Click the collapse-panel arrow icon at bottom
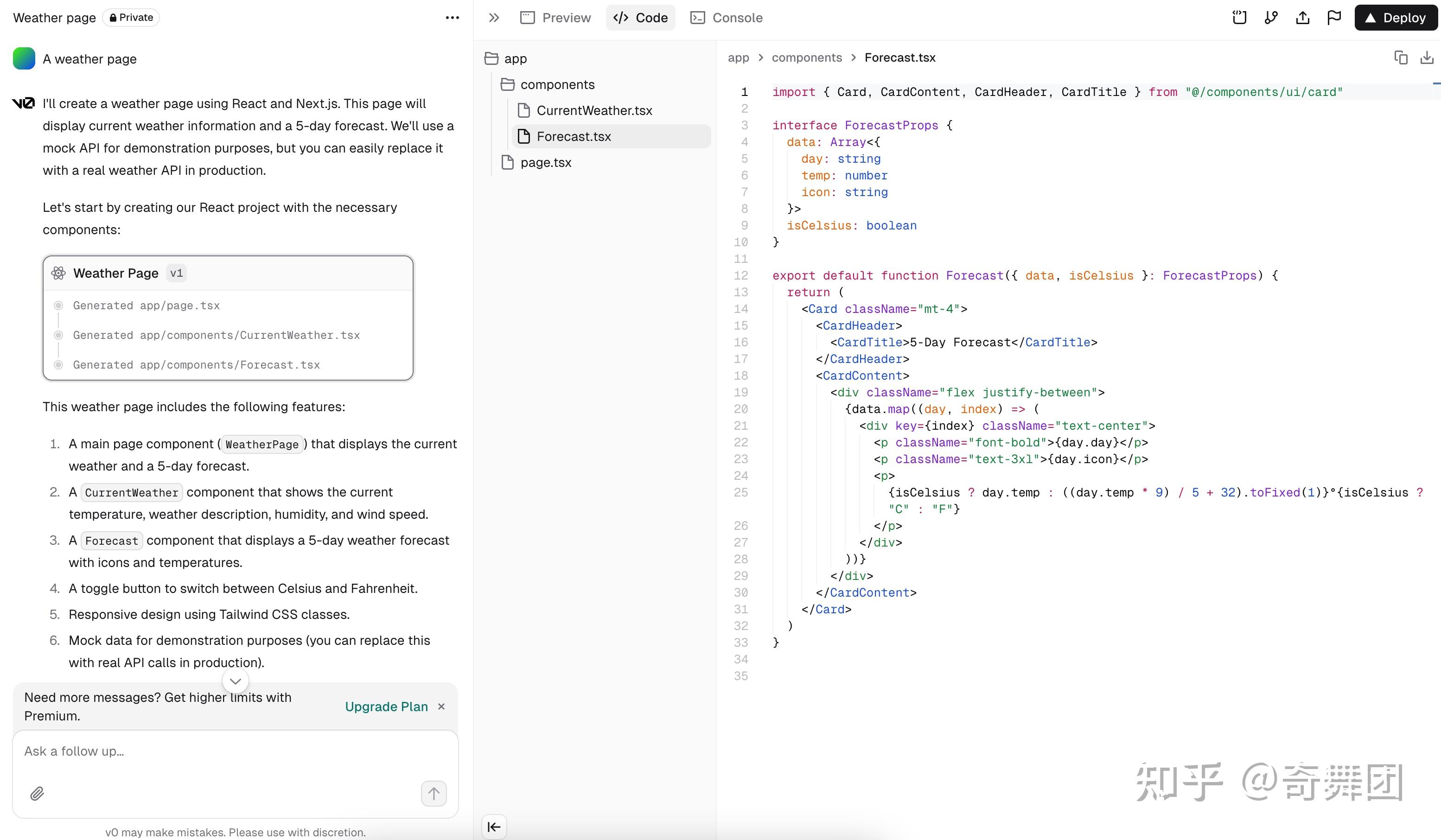This screenshot has height=840, width=1441. (494, 826)
